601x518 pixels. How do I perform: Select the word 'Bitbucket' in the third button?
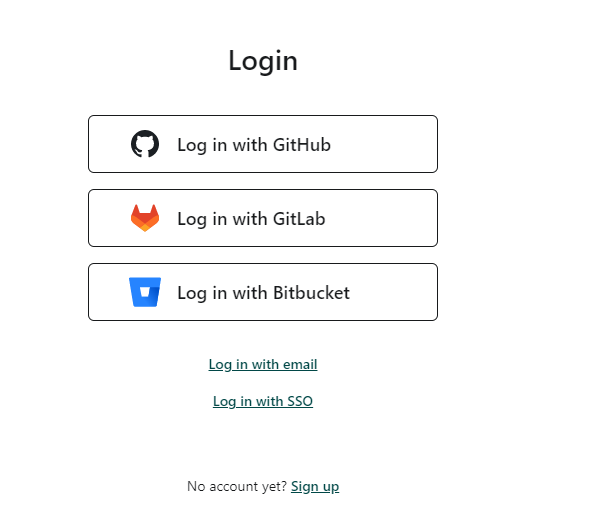coord(311,293)
